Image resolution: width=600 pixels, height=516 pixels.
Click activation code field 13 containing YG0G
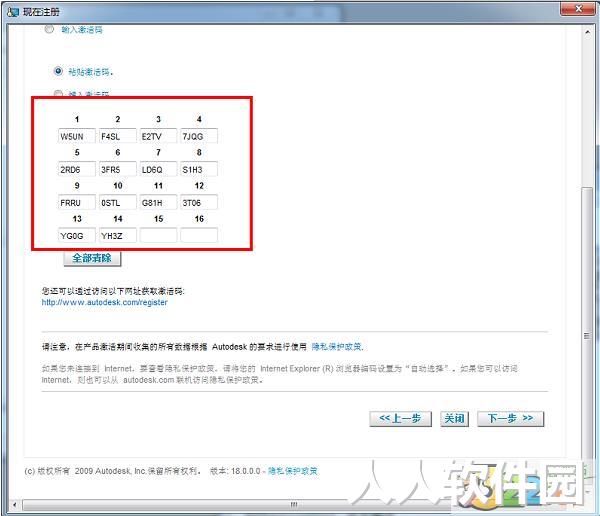coord(77,235)
